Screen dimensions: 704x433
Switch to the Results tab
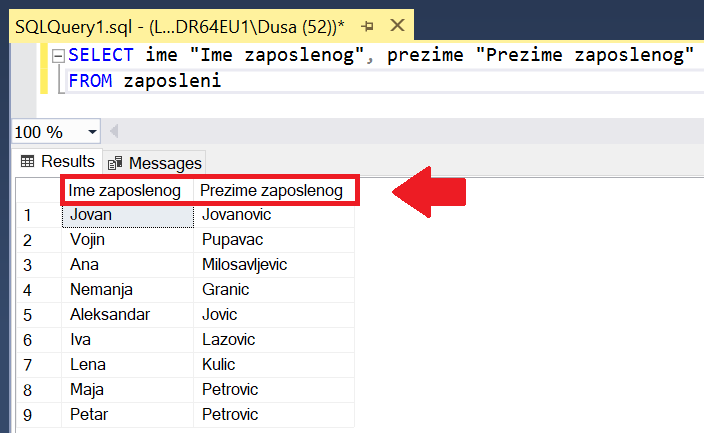coord(58,161)
